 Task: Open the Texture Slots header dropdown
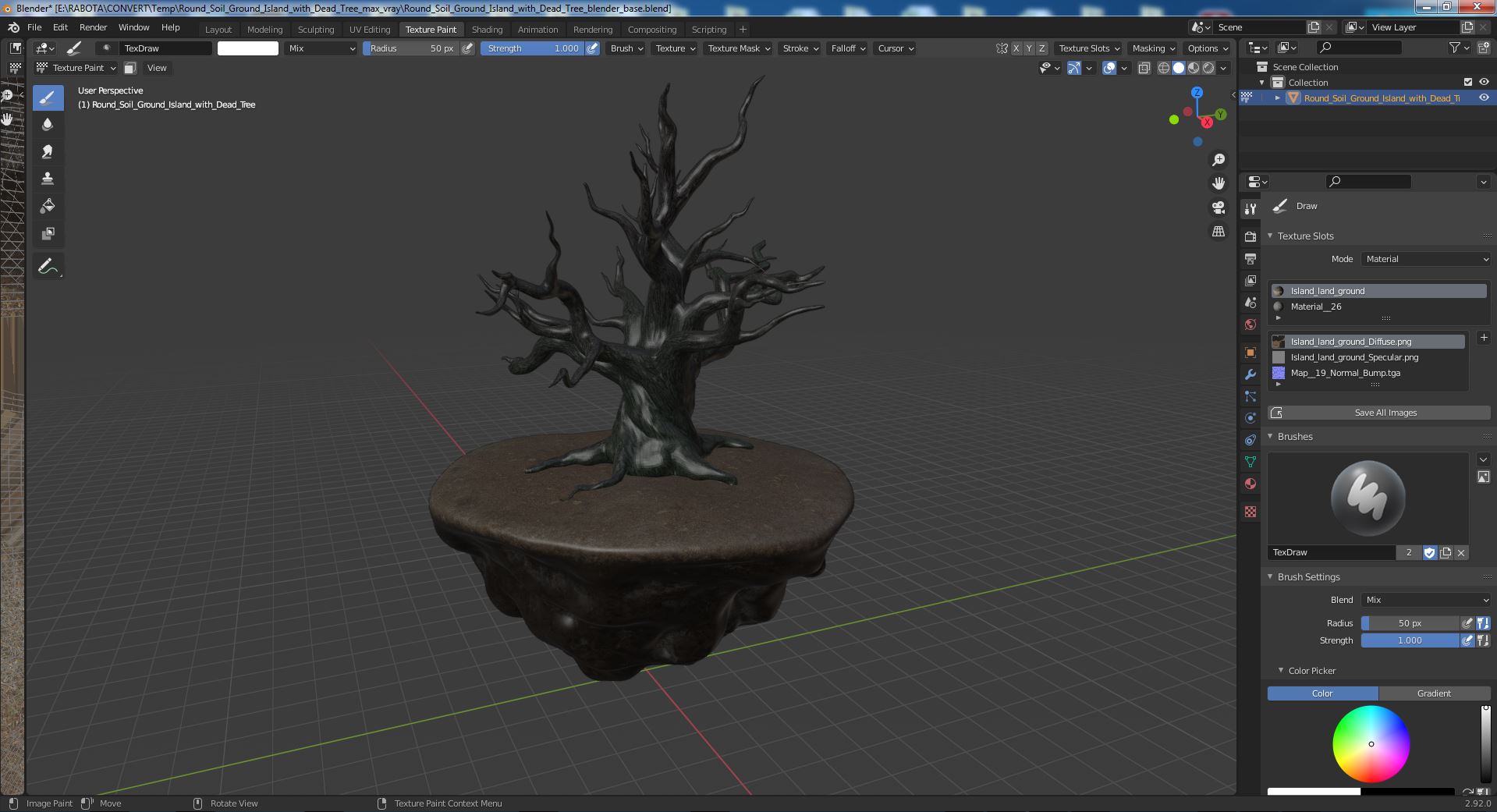1089,48
